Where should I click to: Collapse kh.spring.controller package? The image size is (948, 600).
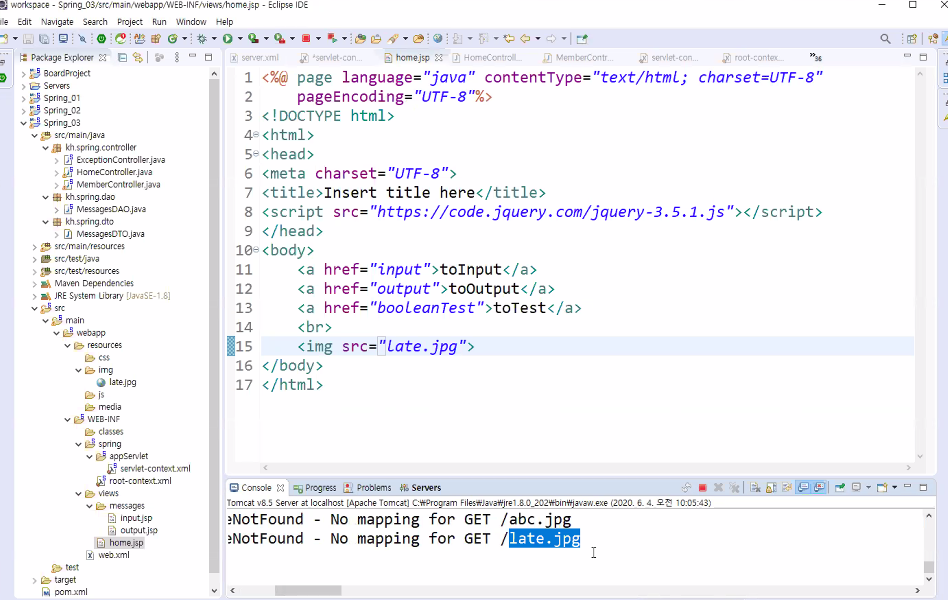(45, 148)
